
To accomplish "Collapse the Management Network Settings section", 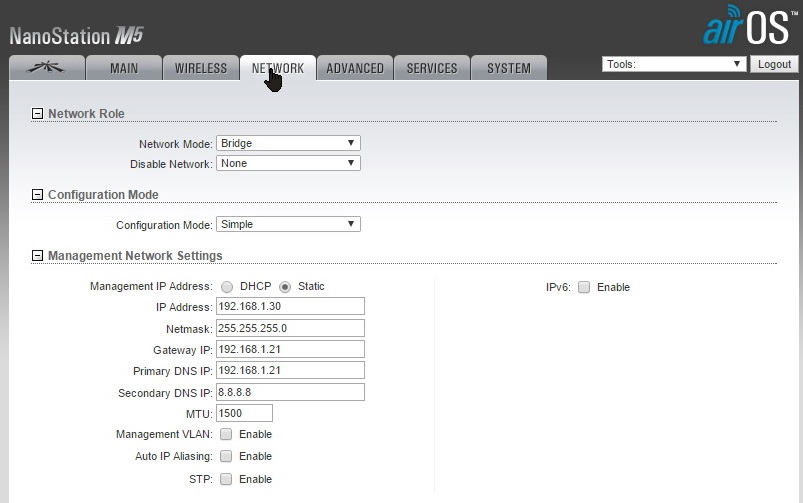I will [37, 256].
